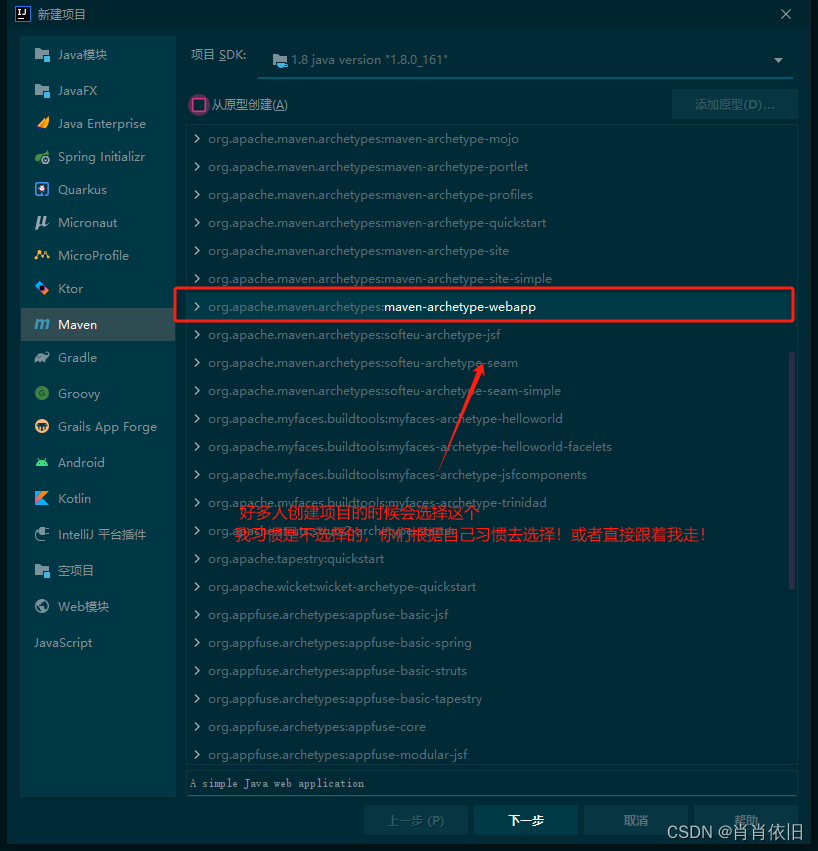Image resolution: width=818 pixels, height=851 pixels.
Task: Expand maven-archetype-profiles row chevron
Action: (x=197, y=195)
